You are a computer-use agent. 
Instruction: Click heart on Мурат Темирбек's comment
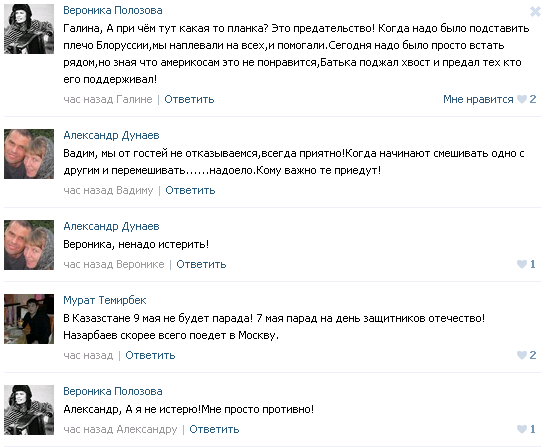(522, 355)
